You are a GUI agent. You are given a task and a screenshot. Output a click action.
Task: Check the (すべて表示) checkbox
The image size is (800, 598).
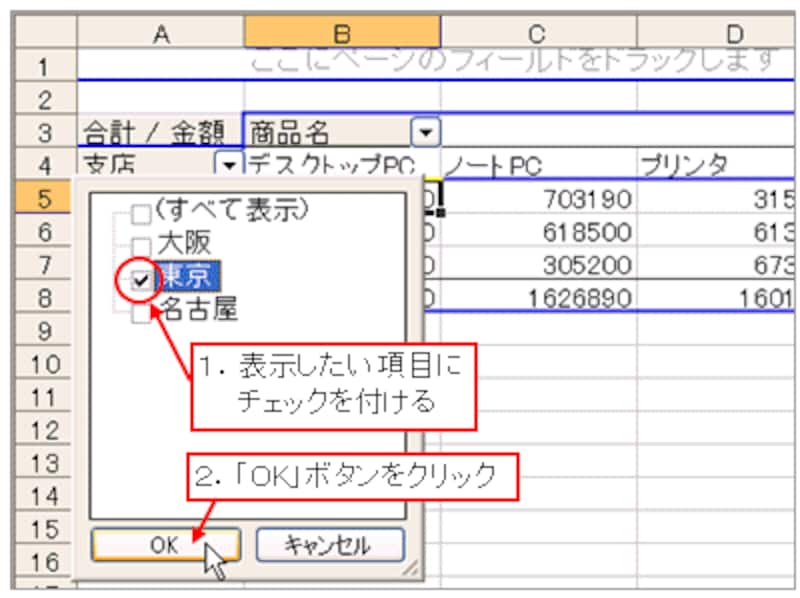pyautogui.click(x=141, y=213)
